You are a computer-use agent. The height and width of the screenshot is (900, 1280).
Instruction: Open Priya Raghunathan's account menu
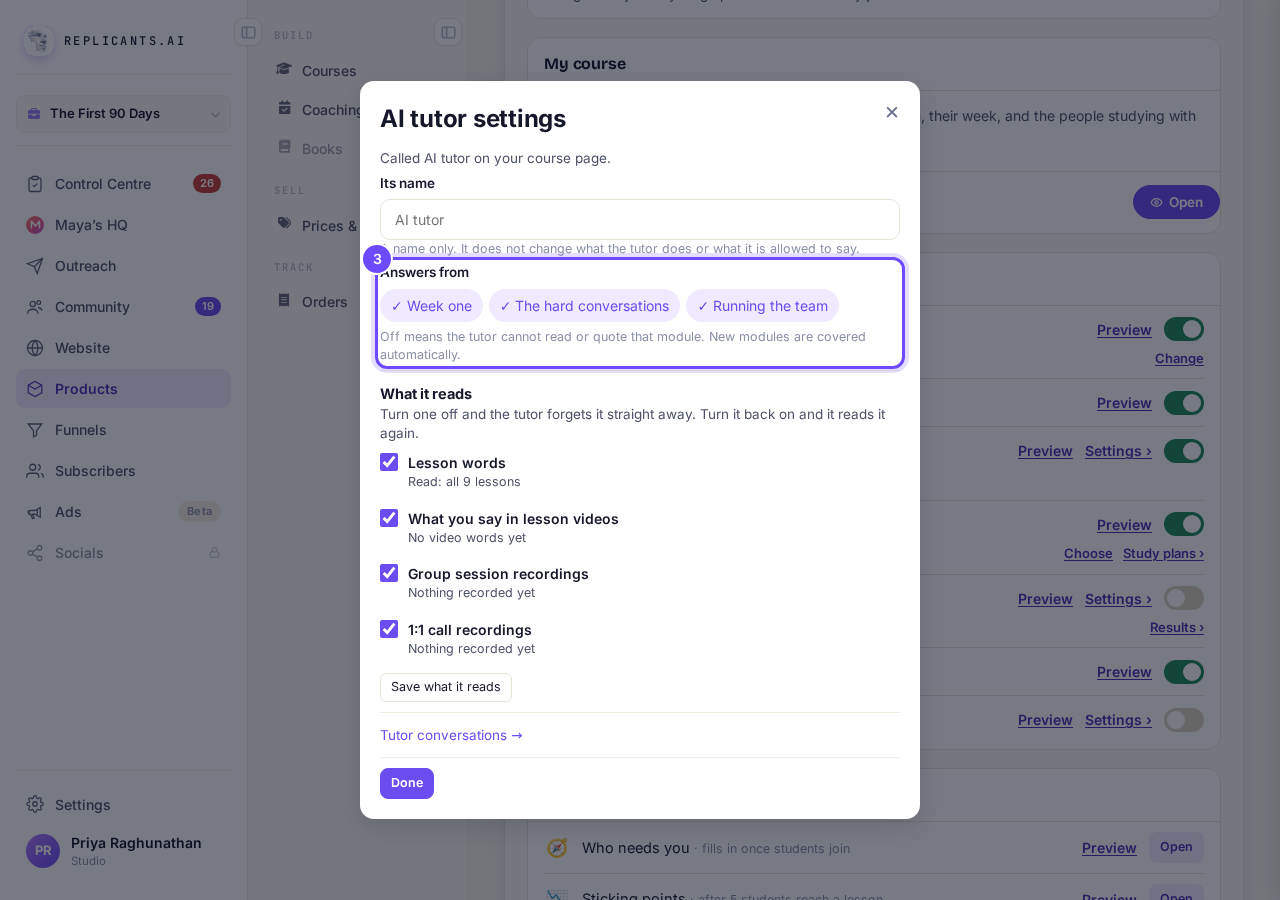[x=123, y=851]
